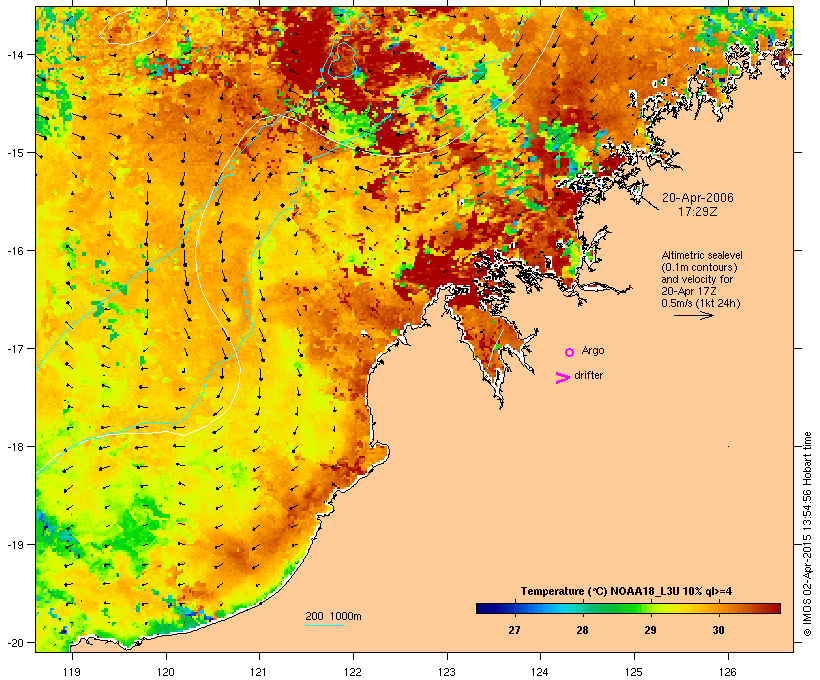Click the longitude axis label 121

tap(259, 672)
